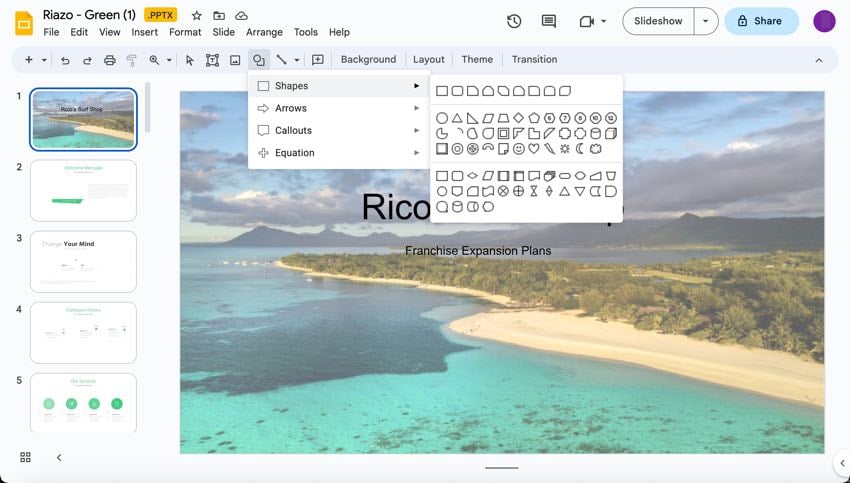Viewport: 850px width, 483px height.
Task: Pick the heart shape from the gallery
Action: tap(534, 149)
